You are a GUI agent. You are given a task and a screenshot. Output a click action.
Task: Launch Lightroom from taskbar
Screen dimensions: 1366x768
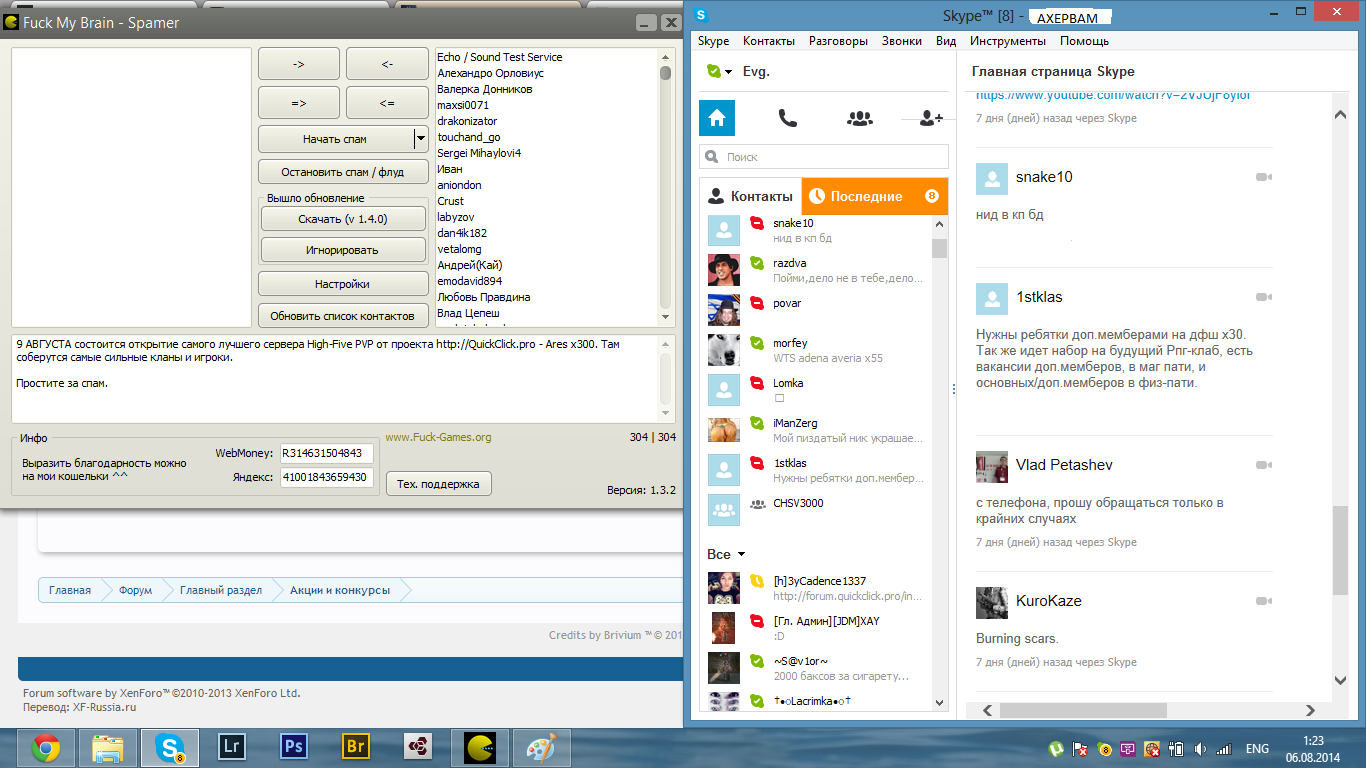(231, 747)
